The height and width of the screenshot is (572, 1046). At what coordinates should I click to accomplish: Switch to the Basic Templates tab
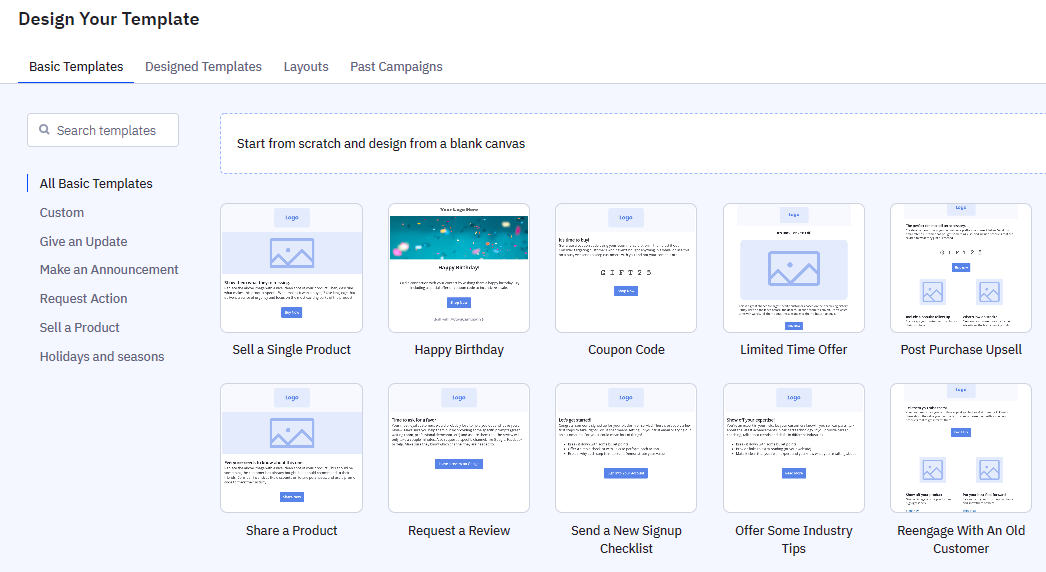(76, 67)
